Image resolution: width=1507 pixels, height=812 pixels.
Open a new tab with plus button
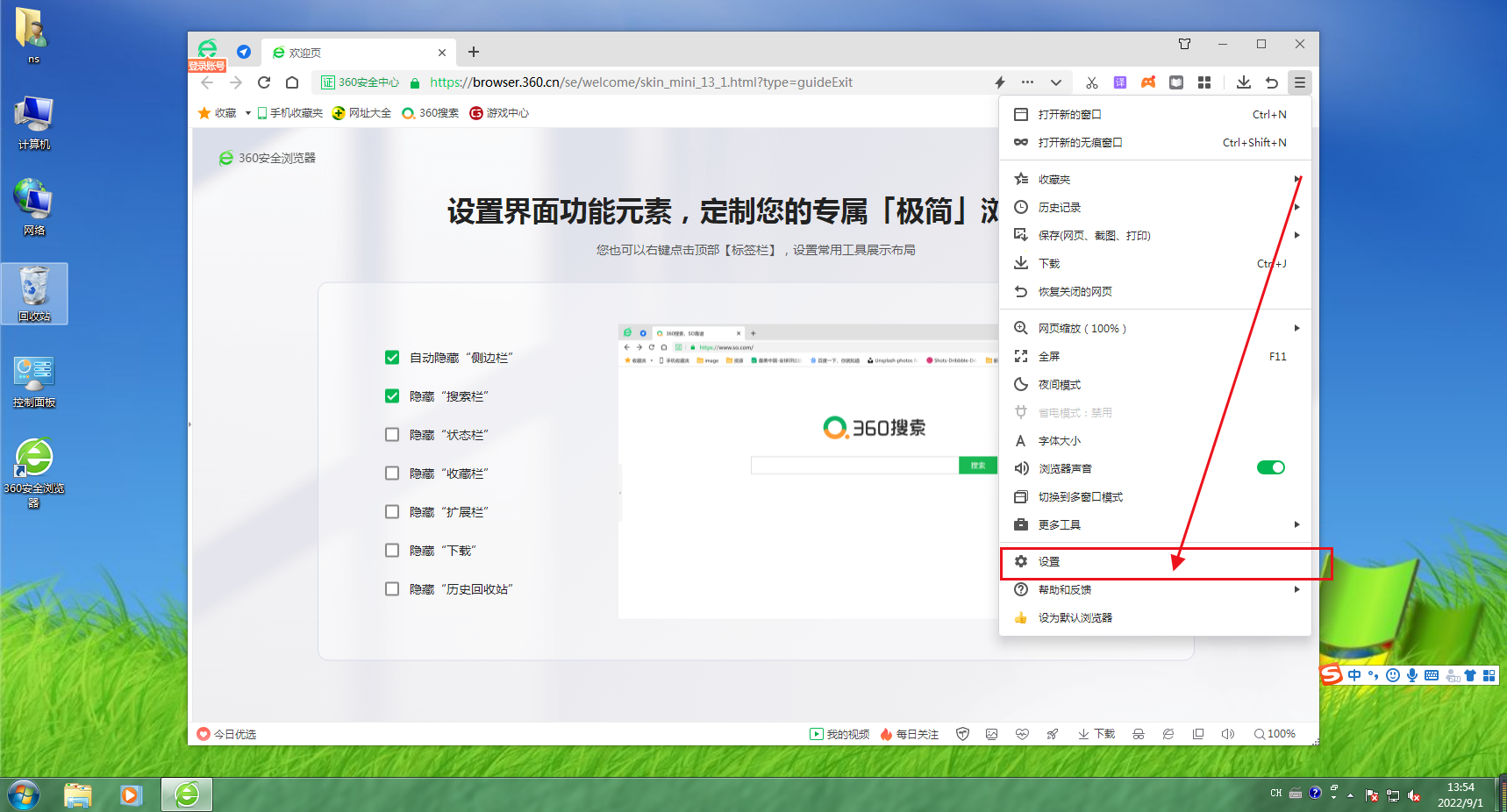(474, 52)
